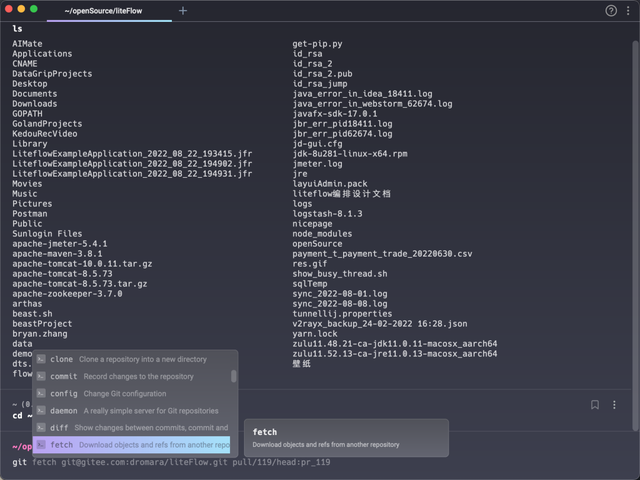Click the autocomplete list scrollbar

click(234, 377)
